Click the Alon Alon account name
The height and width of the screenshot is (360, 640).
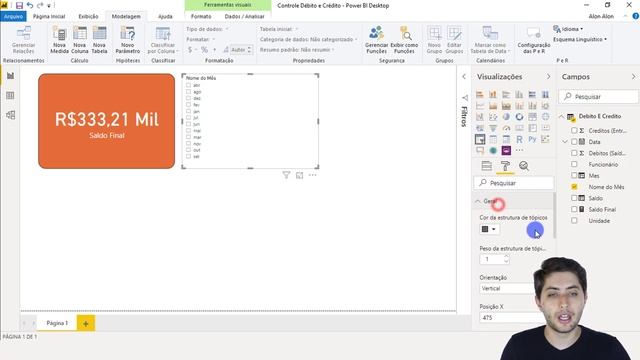(x=601, y=16)
